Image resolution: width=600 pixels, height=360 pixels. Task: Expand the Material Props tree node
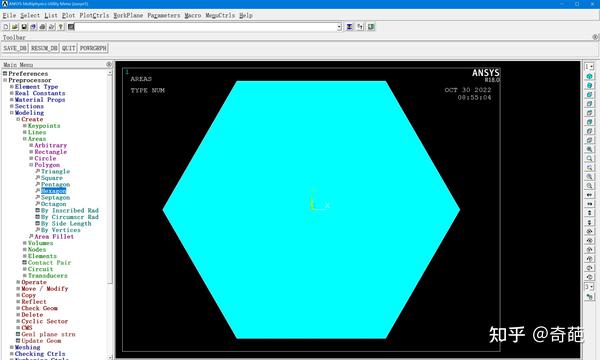11,100
